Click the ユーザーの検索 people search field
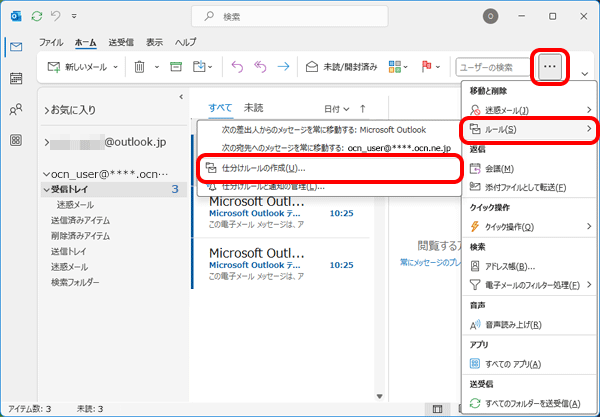This screenshot has width=600, height=417. [x=492, y=67]
